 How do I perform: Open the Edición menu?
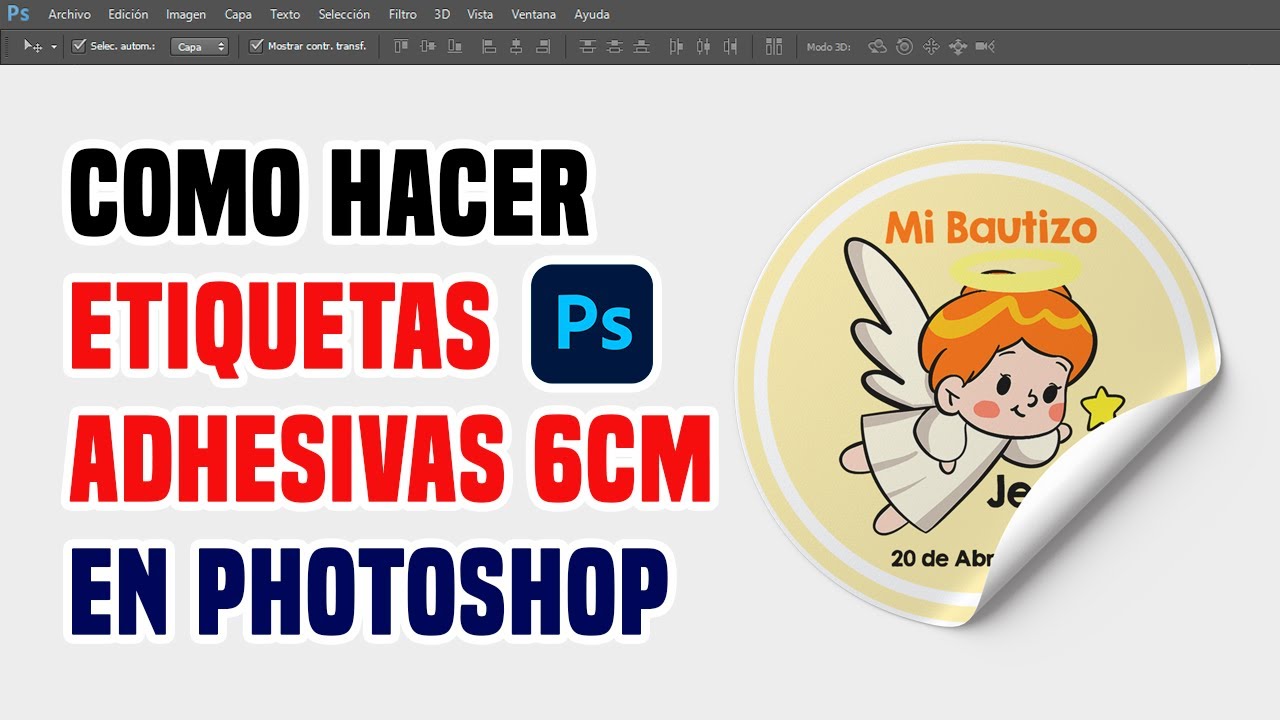coord(128,15)
